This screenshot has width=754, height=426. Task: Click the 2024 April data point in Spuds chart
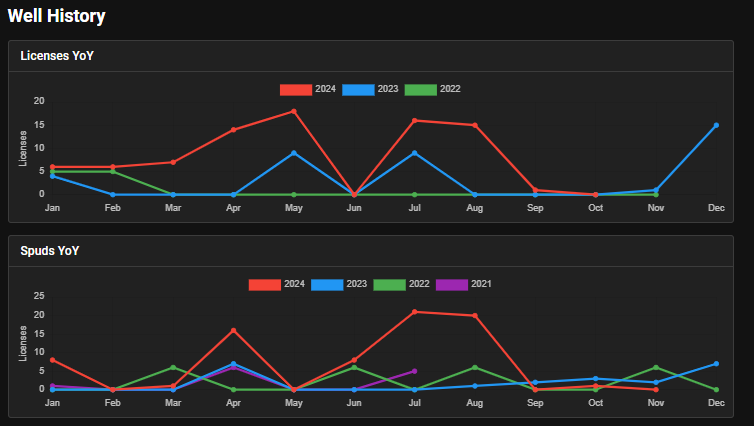[x=233, y=330]
